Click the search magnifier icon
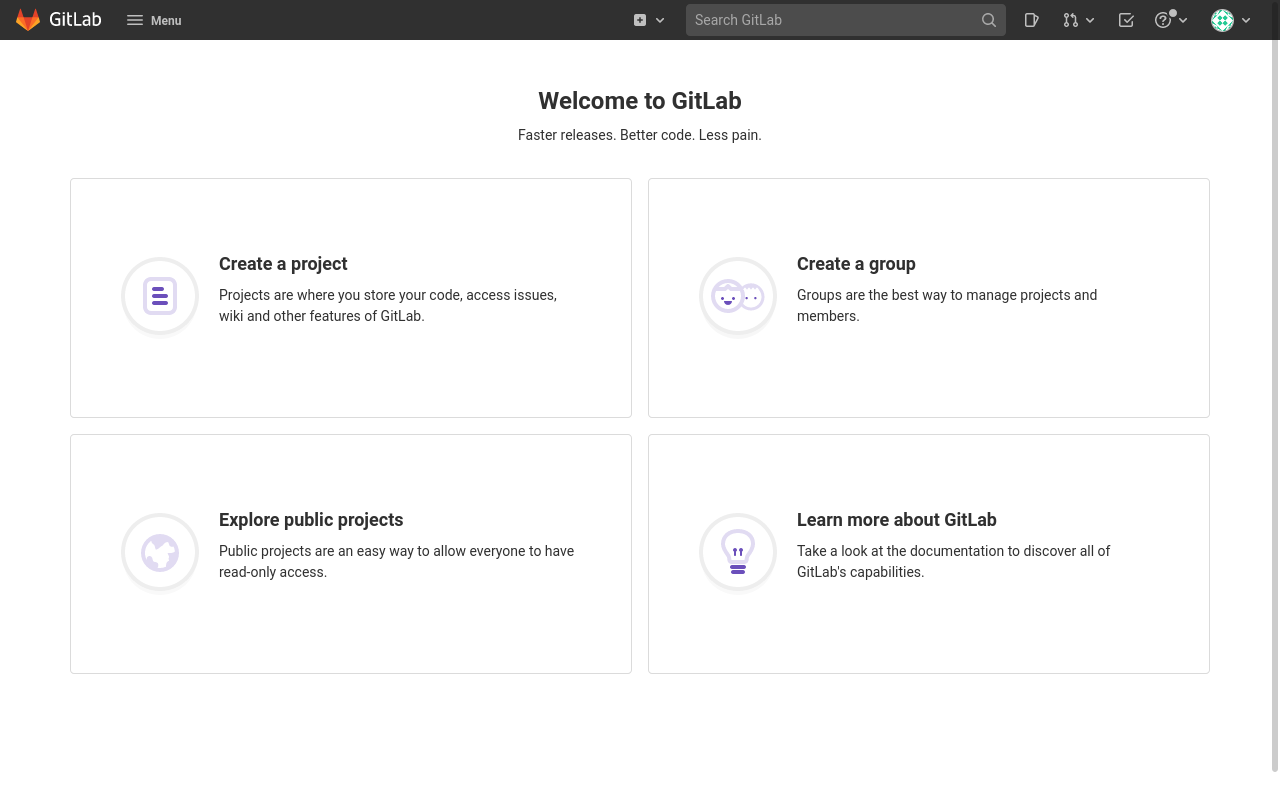1280x800 pixels. [989, 20]
